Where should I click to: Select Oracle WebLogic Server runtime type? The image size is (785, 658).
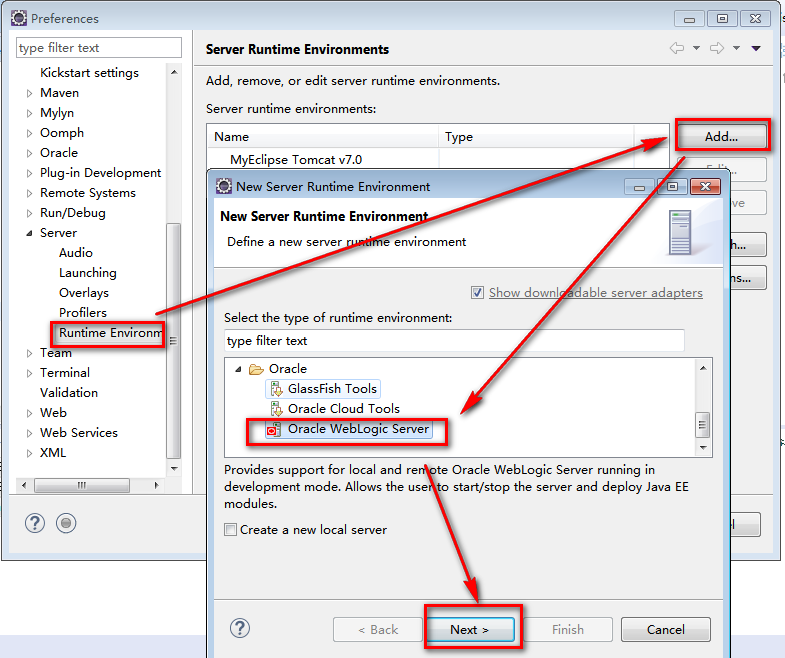(x=358, y=429)
